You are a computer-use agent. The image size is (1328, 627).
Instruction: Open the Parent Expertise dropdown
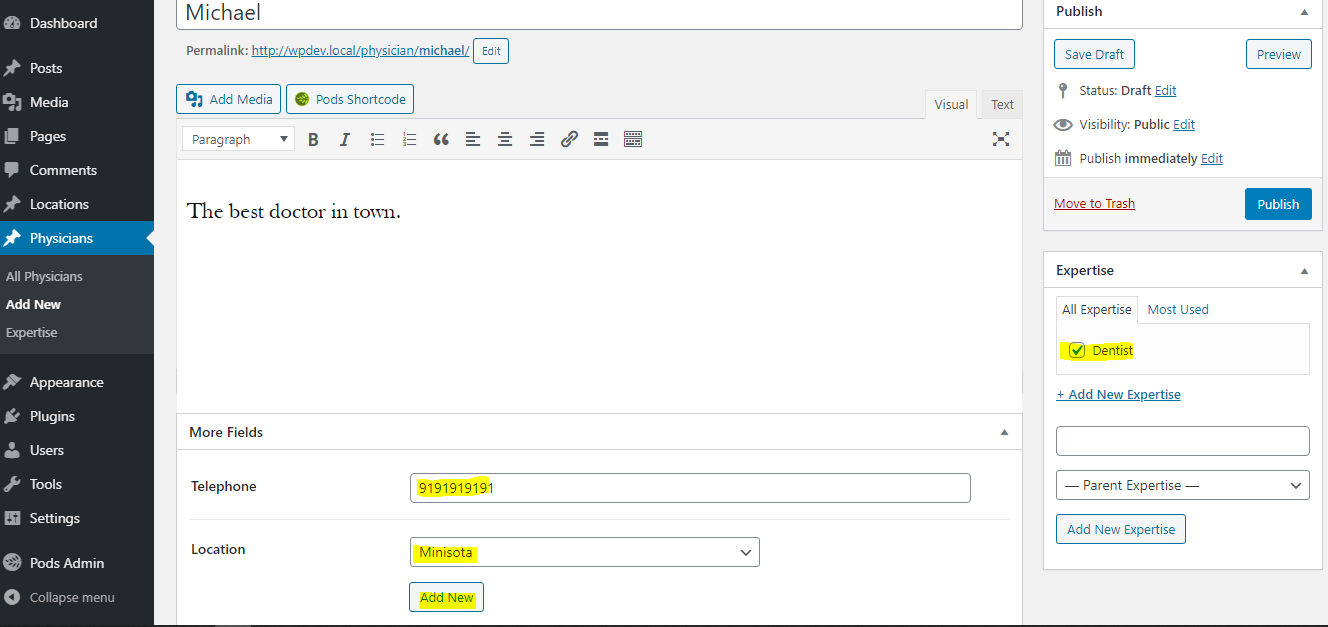pyautogui.click(x=1183, y=485)
